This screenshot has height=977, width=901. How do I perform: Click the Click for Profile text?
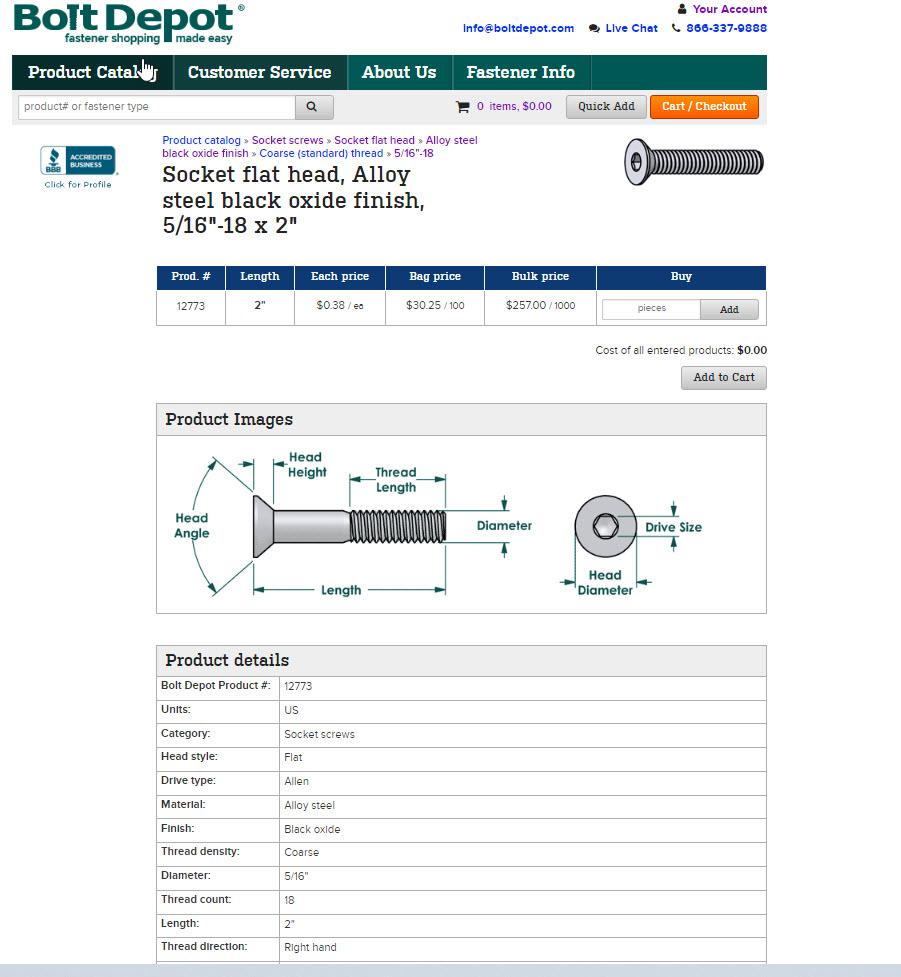click(x=78, y=184)
